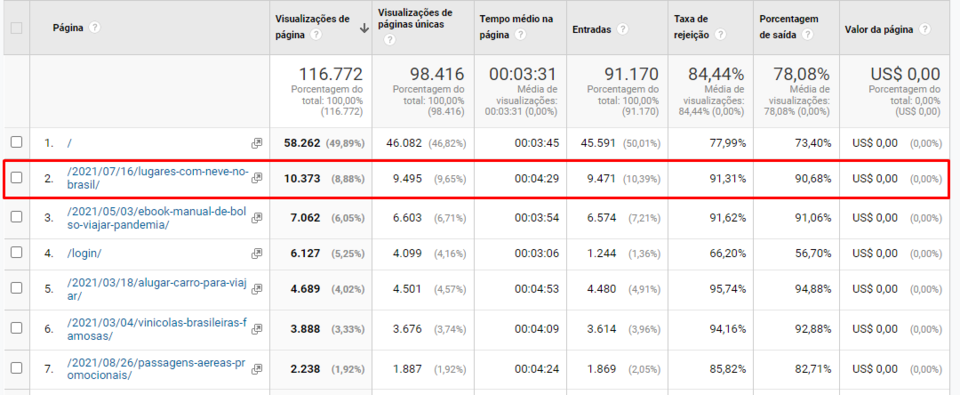Sort by Valor da página header
Viewport: 960px width, 395px height.
(879, 29)
